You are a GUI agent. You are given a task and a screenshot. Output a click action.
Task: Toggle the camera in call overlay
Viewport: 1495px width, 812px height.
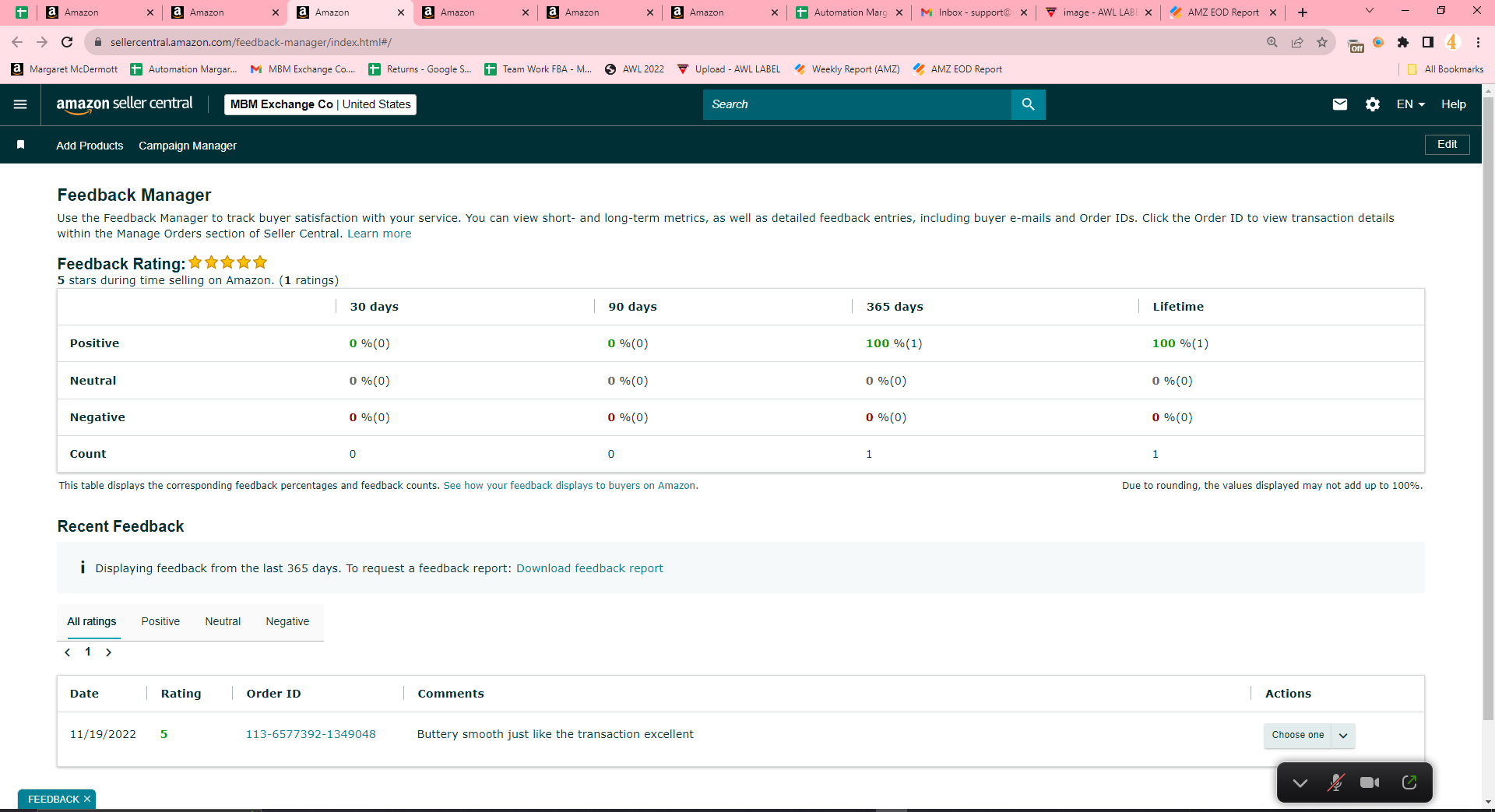click(1370, 782)
